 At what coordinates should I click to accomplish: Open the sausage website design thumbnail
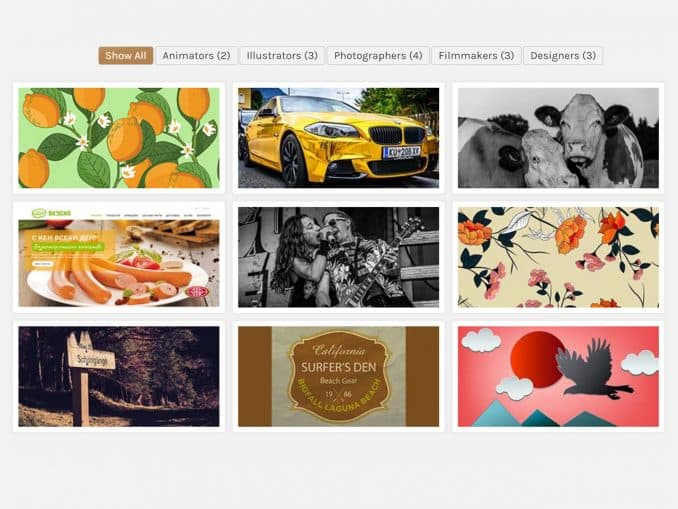coord(119,257)
